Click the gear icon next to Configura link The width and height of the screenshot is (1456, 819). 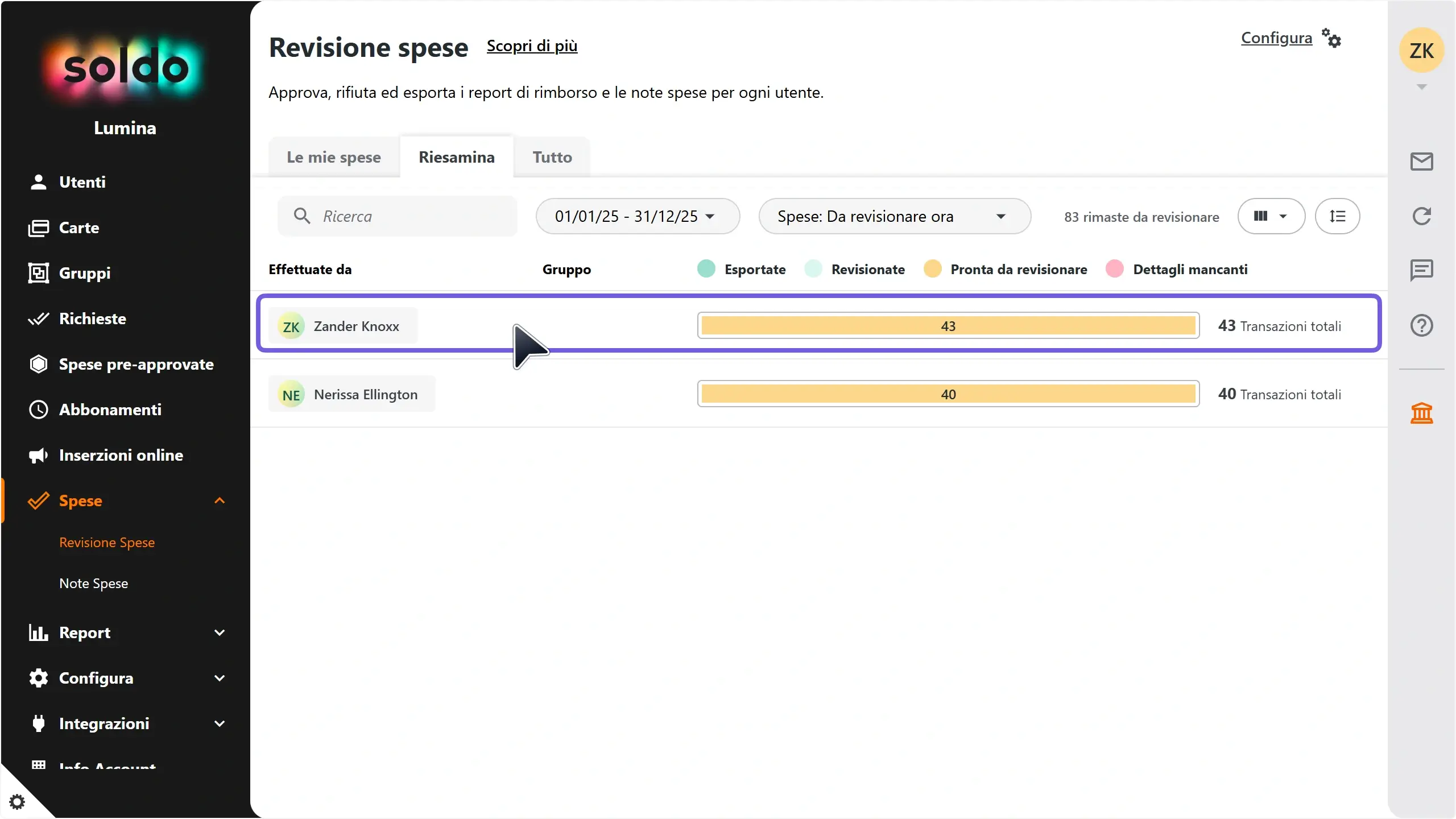pyautogui.click(x=1331, y=38)
